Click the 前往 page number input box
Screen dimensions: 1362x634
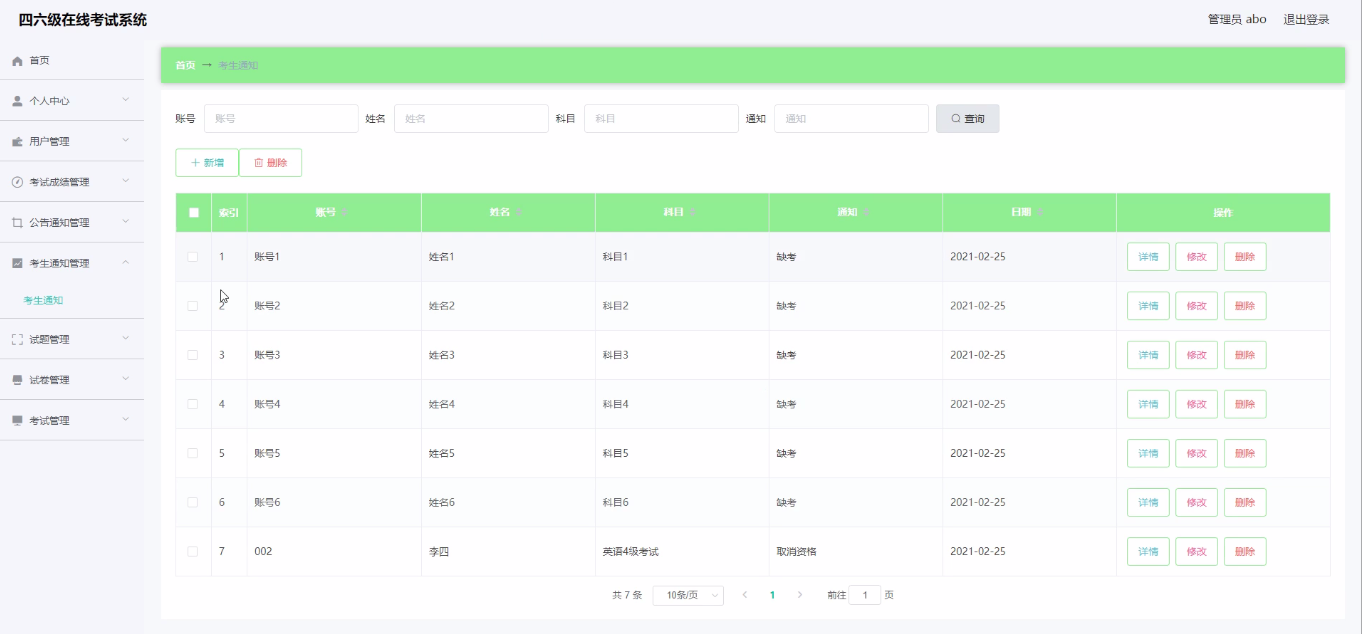click(x=865, y=595)
